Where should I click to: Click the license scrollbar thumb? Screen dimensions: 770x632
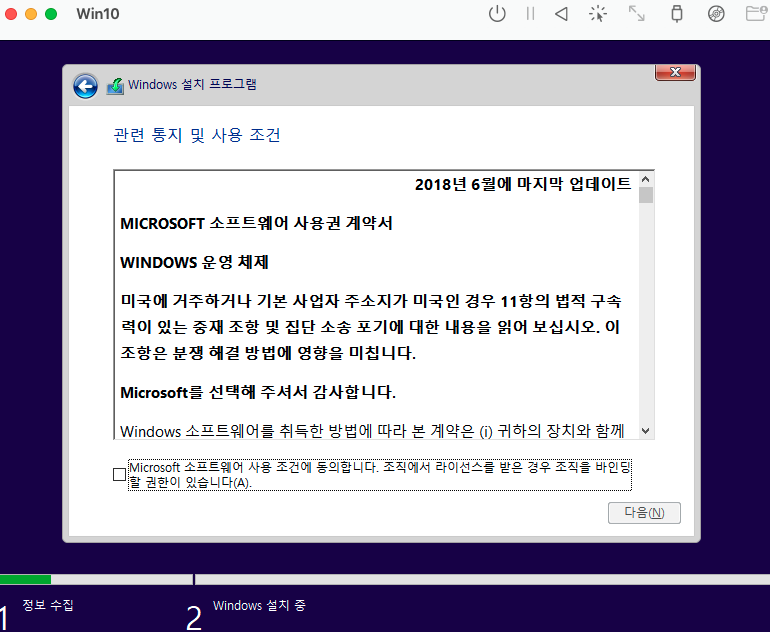point(646,195)
